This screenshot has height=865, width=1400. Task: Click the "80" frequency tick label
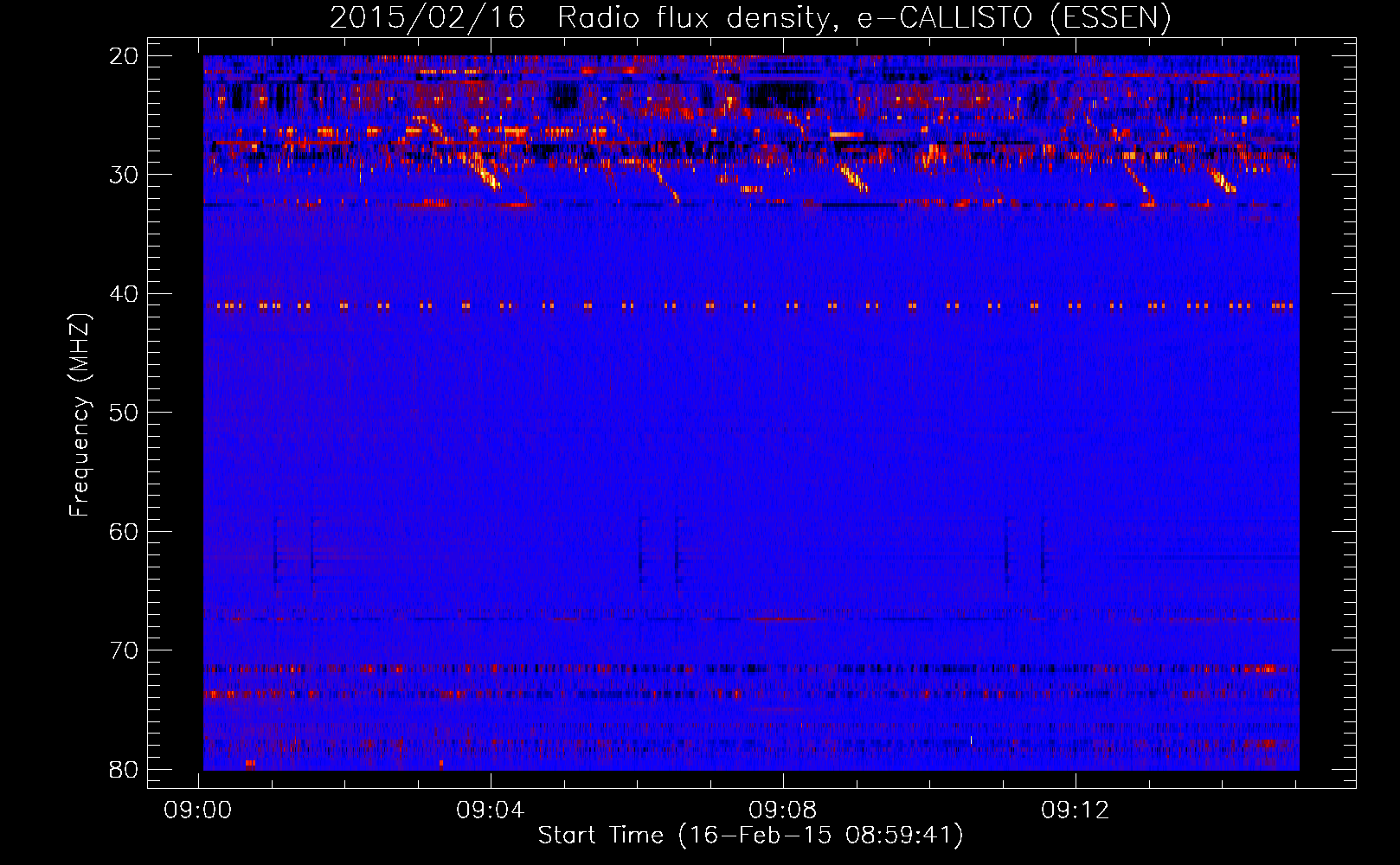pyautogui.click(x=124, y=769)
